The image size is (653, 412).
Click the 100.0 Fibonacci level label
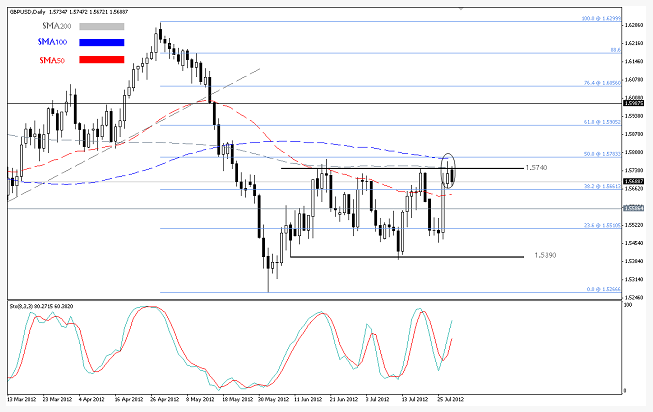click(x=601, y=18)
